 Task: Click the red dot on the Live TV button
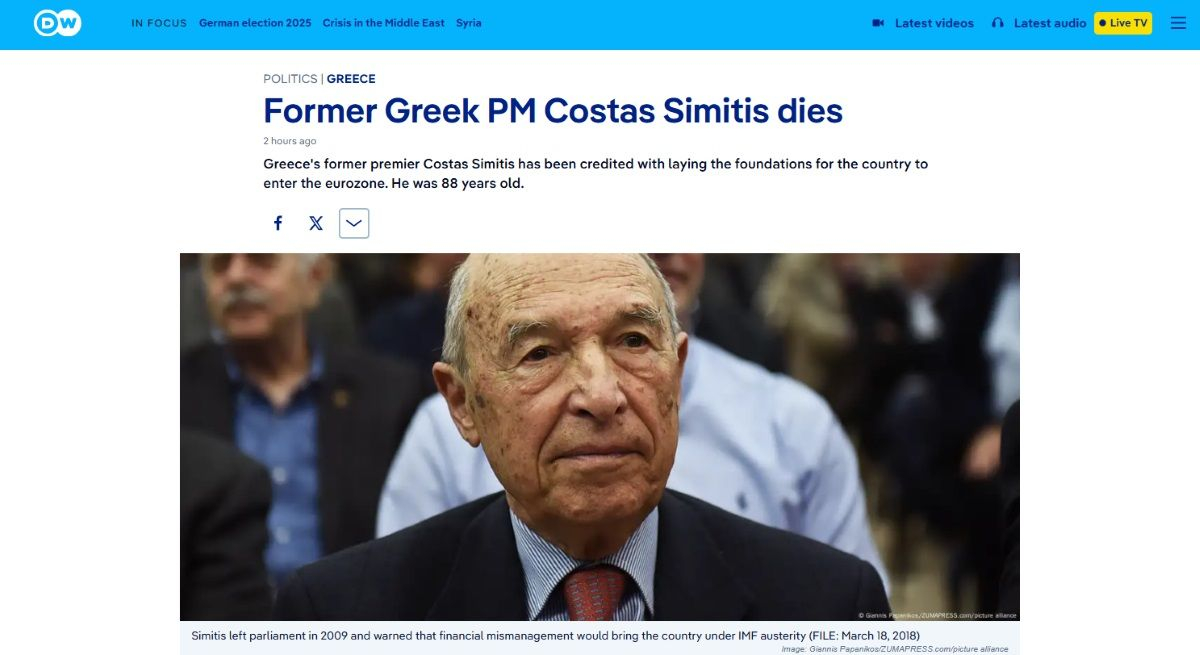(1104, 22)
